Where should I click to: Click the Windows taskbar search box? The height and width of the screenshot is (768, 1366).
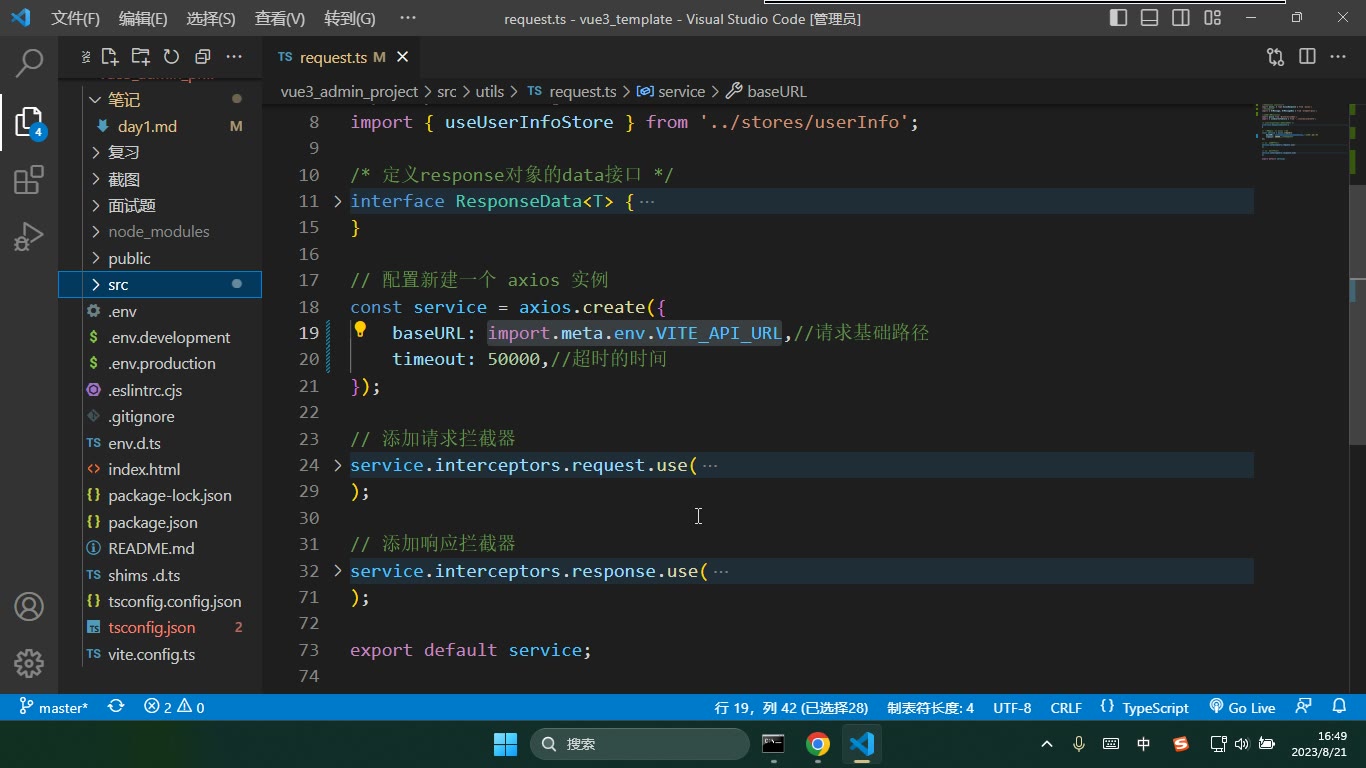(640, 744)
